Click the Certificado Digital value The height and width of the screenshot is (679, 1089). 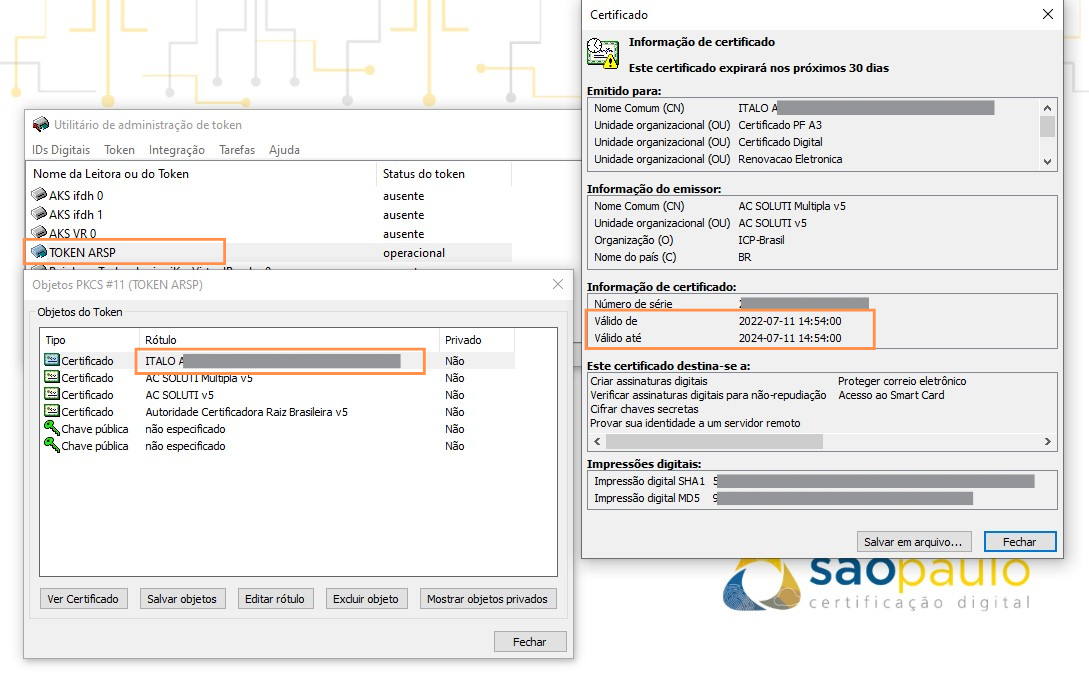[780, 142]
